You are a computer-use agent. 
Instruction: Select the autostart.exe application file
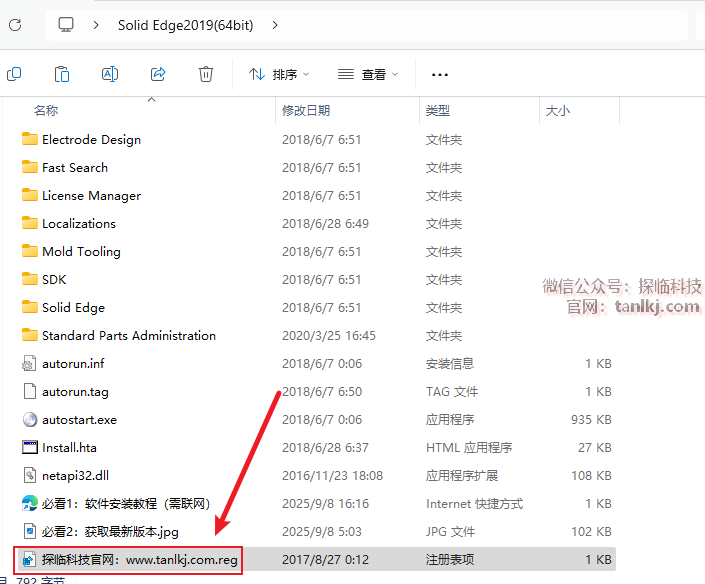pyautogui.click(x=79, y=420)
